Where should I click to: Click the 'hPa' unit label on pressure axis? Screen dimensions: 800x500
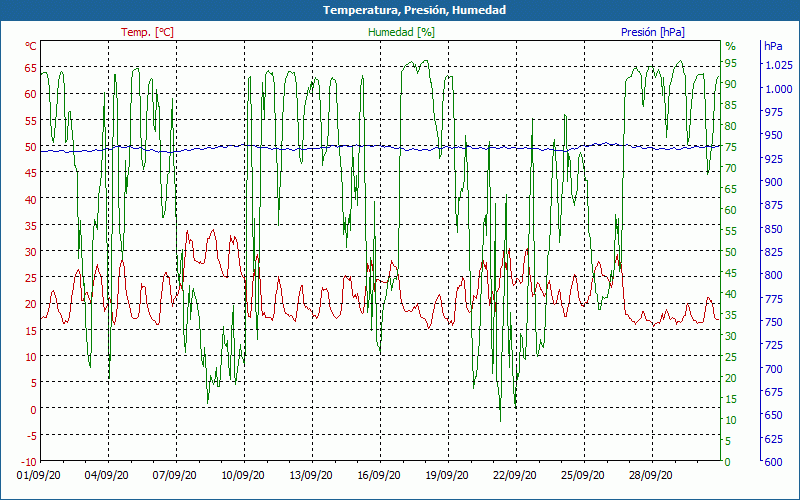tap(773, 46)
